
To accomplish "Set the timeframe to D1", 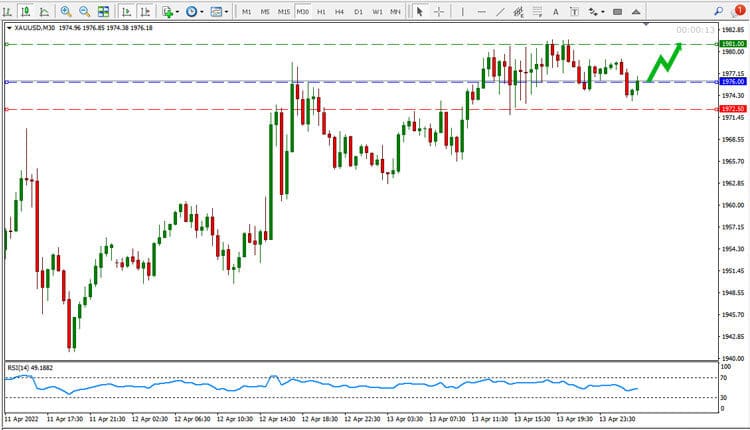I will [x=358, y=12].
